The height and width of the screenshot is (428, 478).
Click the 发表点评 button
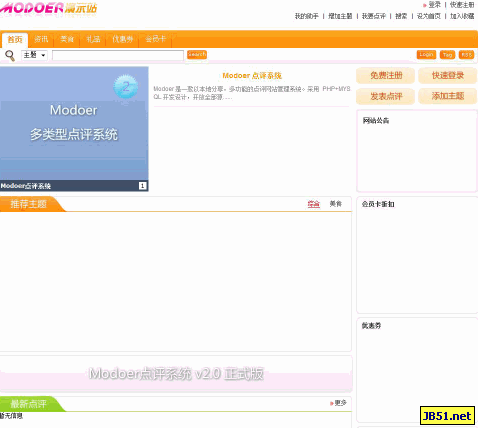click(386, 96)
